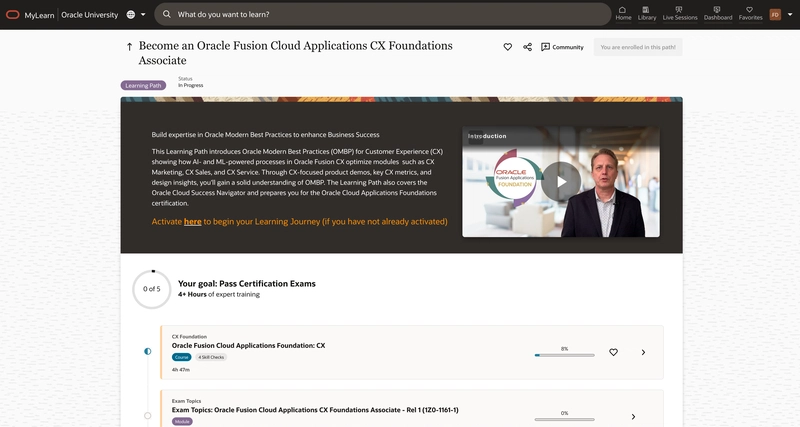The width and height of the screenshot is (800, 427).
Task: Click the '0 of 5' progress circle
Action: coord(152,289)
